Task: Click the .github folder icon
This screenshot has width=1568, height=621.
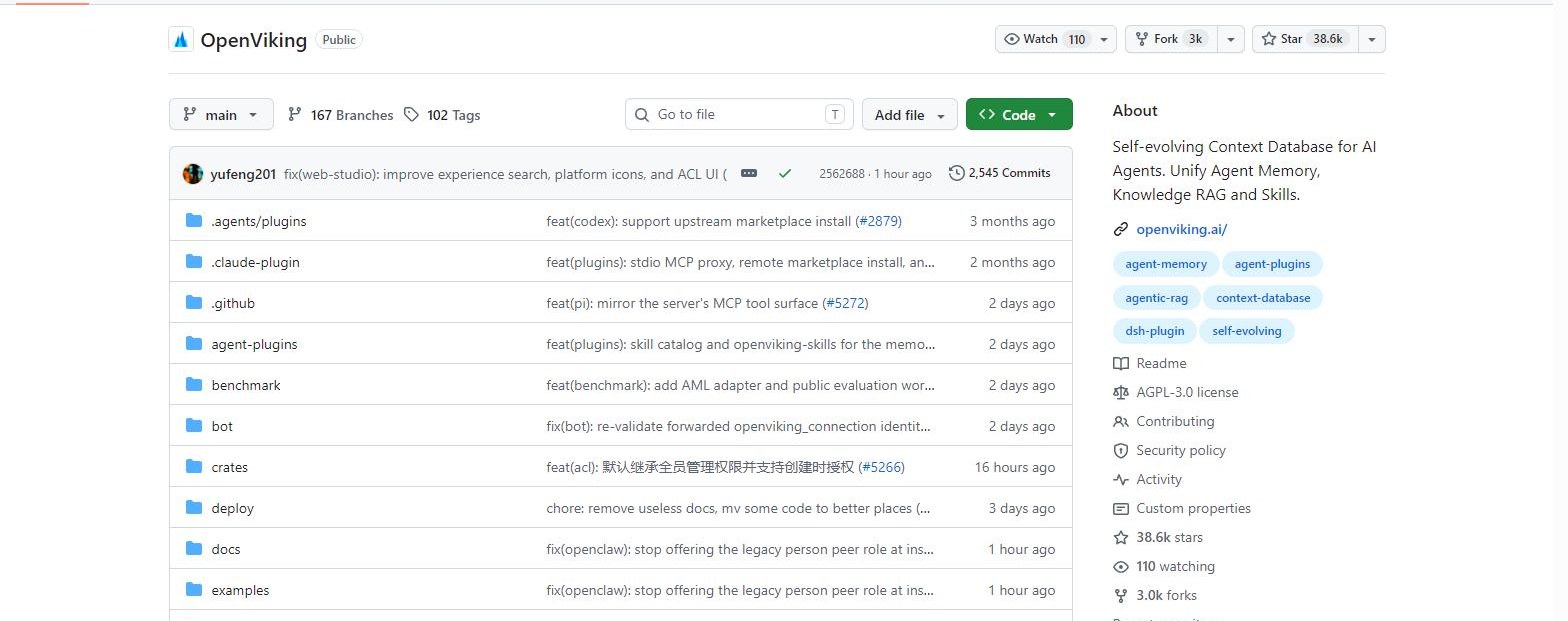Action: (x=194, y=303)
